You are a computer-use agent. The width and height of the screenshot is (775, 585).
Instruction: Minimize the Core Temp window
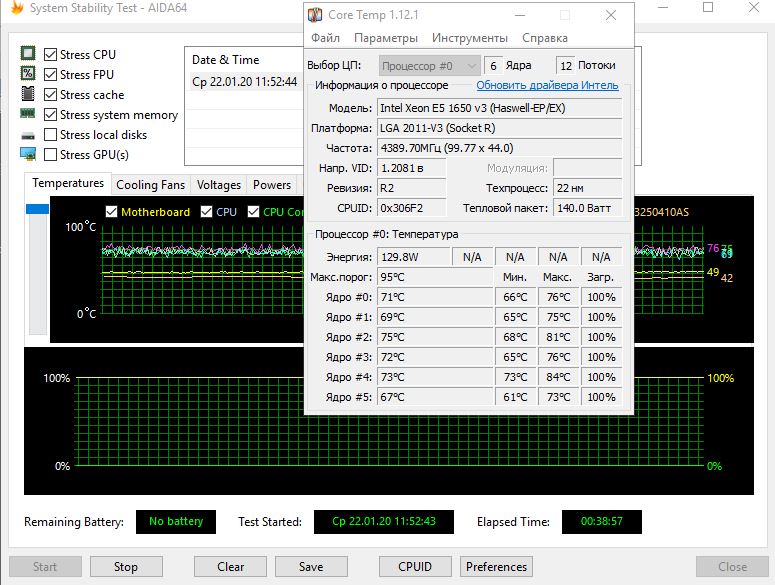point(520,15)
